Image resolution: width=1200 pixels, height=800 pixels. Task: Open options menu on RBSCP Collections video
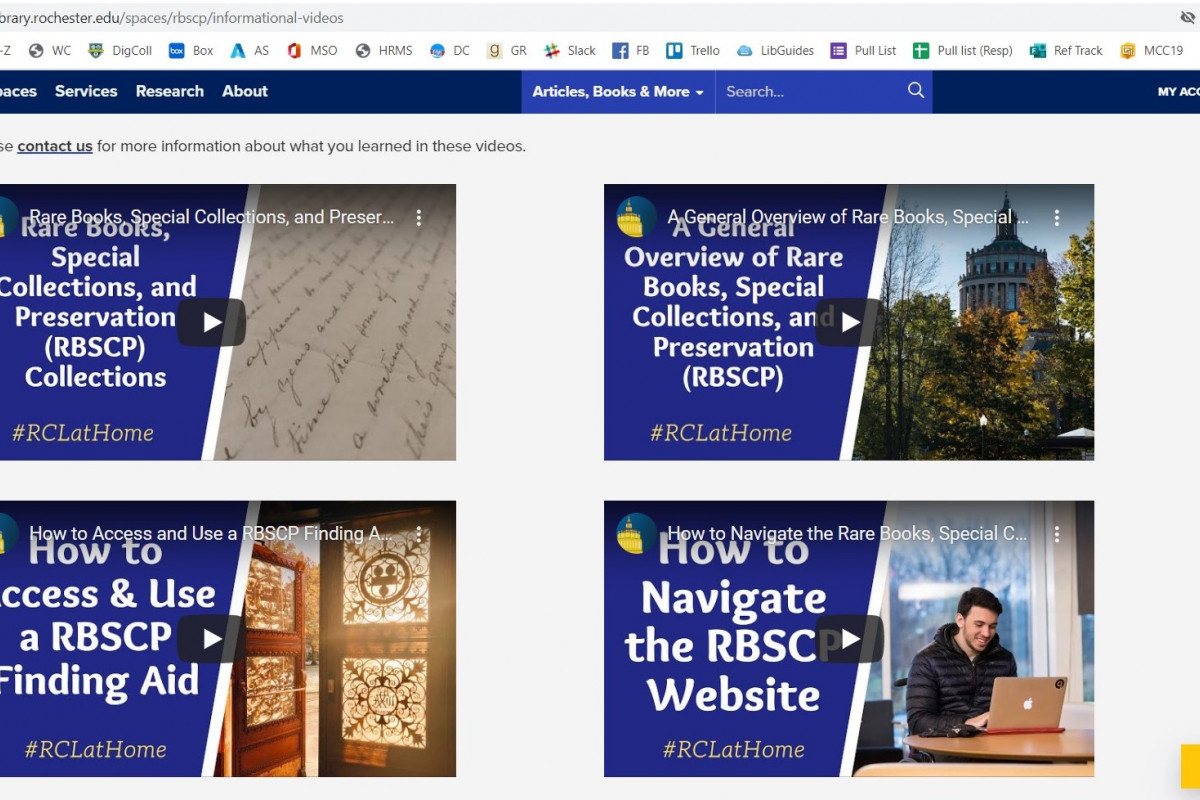[418, 217]
